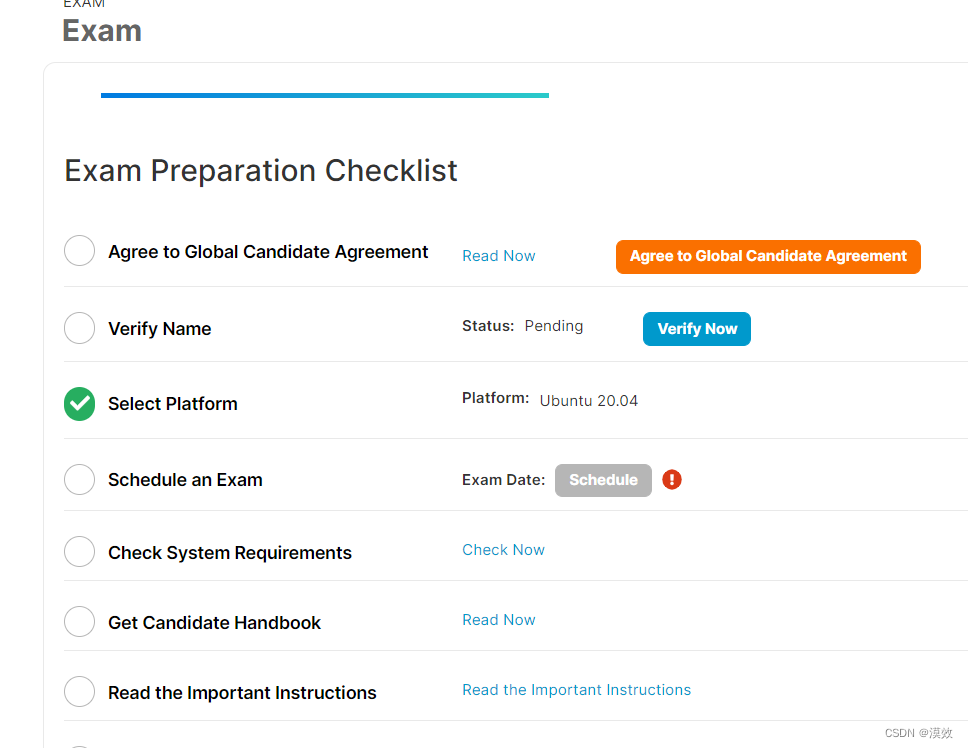Image resolution: width=968 pixels, height=748 pixels.
Task: Open Read Now link for Candidate Handbook
Action: pos(499,620)
